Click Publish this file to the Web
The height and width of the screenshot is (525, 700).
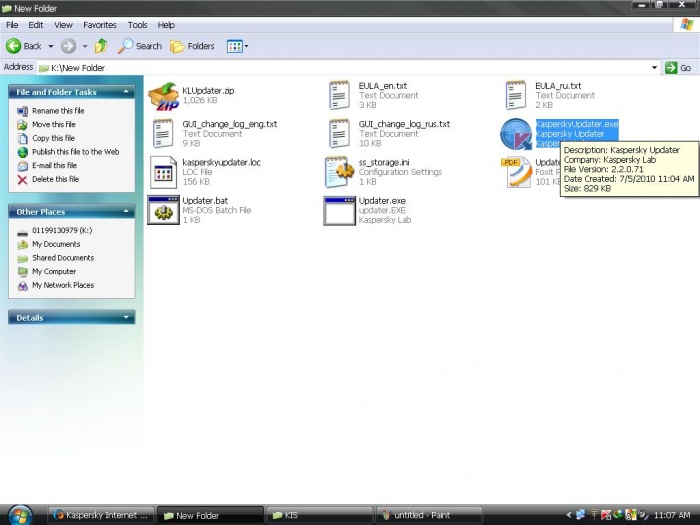75,152
